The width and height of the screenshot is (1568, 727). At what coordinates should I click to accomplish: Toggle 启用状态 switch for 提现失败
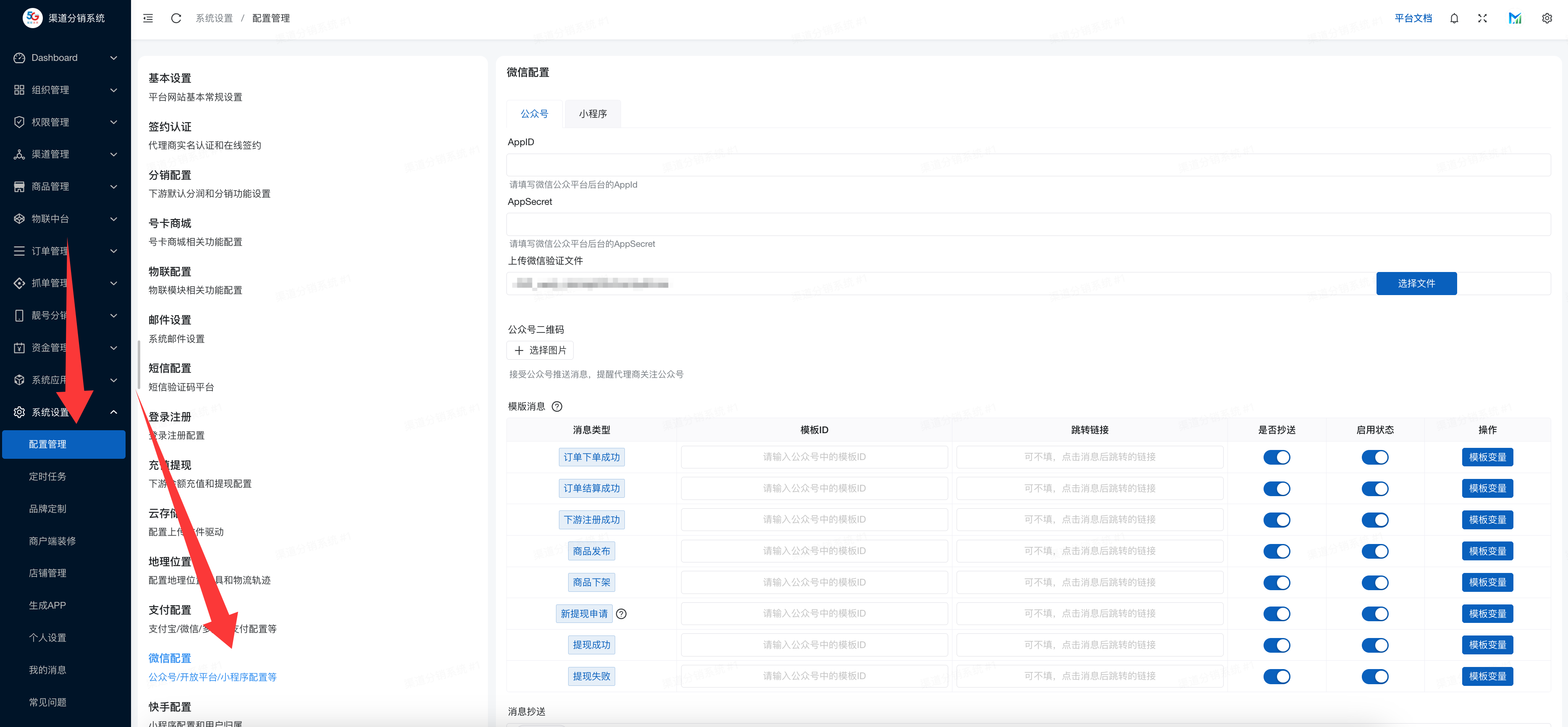1374,677
